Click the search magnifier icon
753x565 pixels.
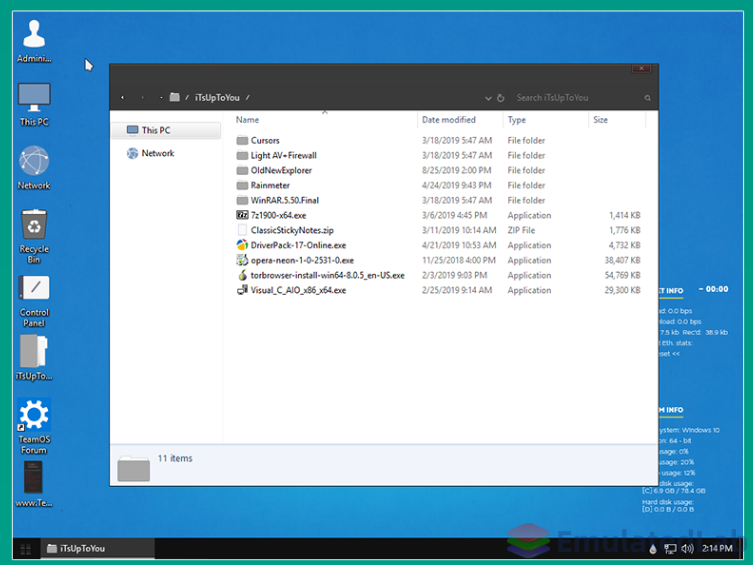[x=647, y=98]
